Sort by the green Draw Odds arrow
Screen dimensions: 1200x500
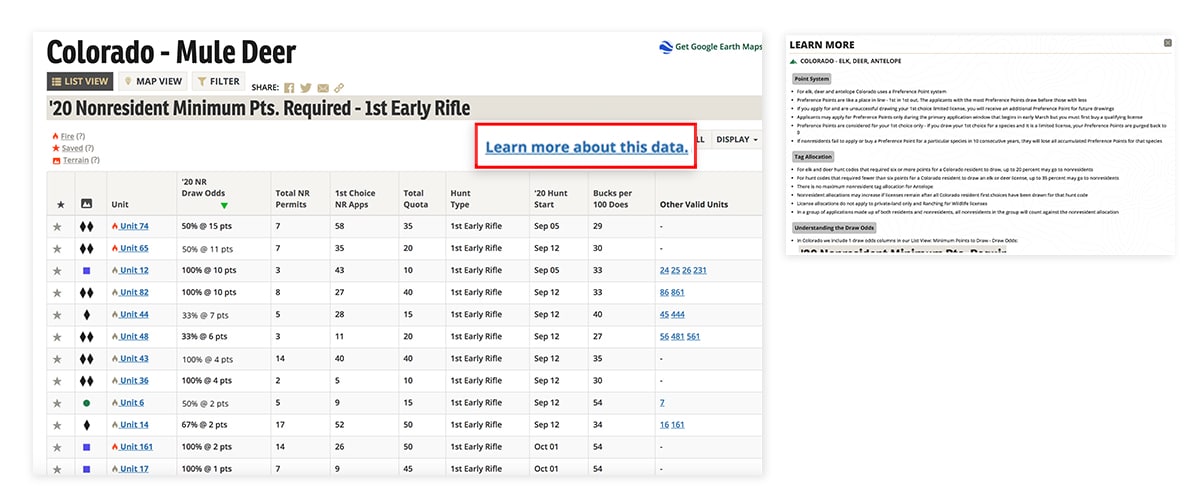[x=224, y=205]
